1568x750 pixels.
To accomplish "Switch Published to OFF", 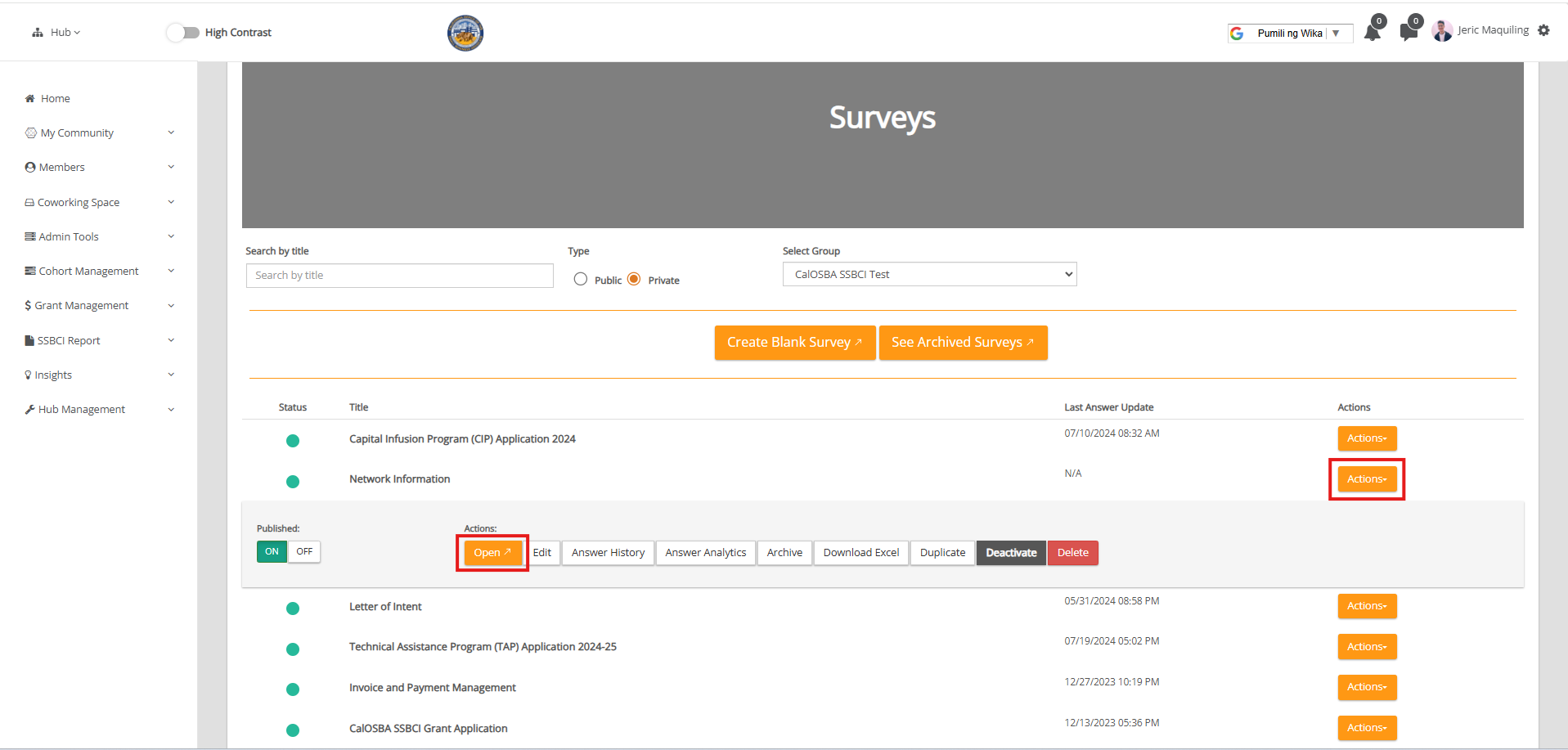I will (x=304, y=552).
